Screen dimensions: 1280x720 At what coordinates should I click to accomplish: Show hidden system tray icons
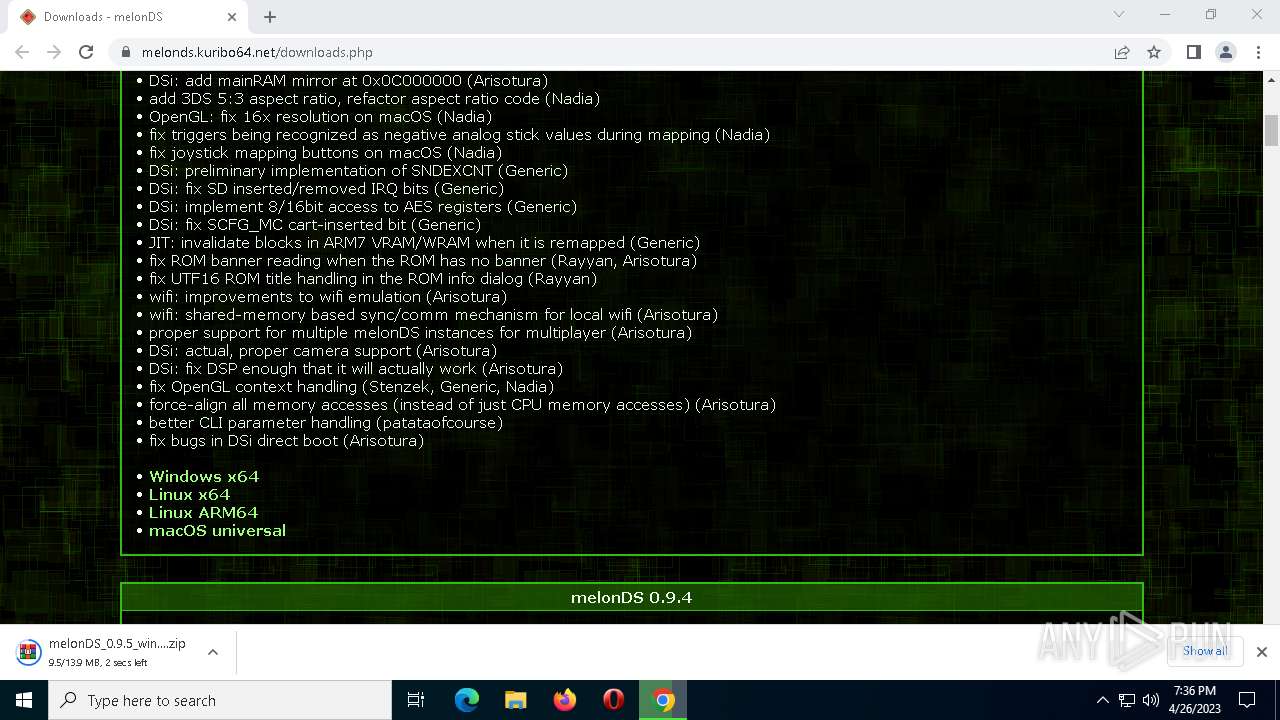1102,700
